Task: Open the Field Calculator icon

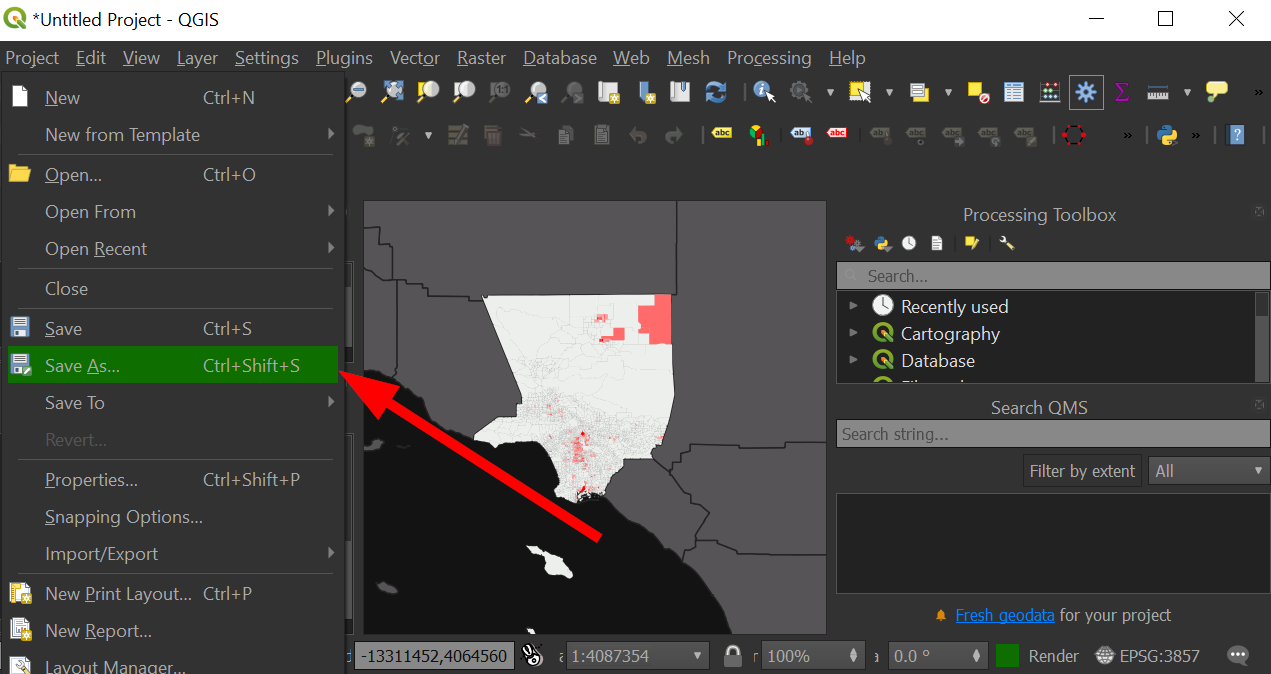Action: (1049, 92)
